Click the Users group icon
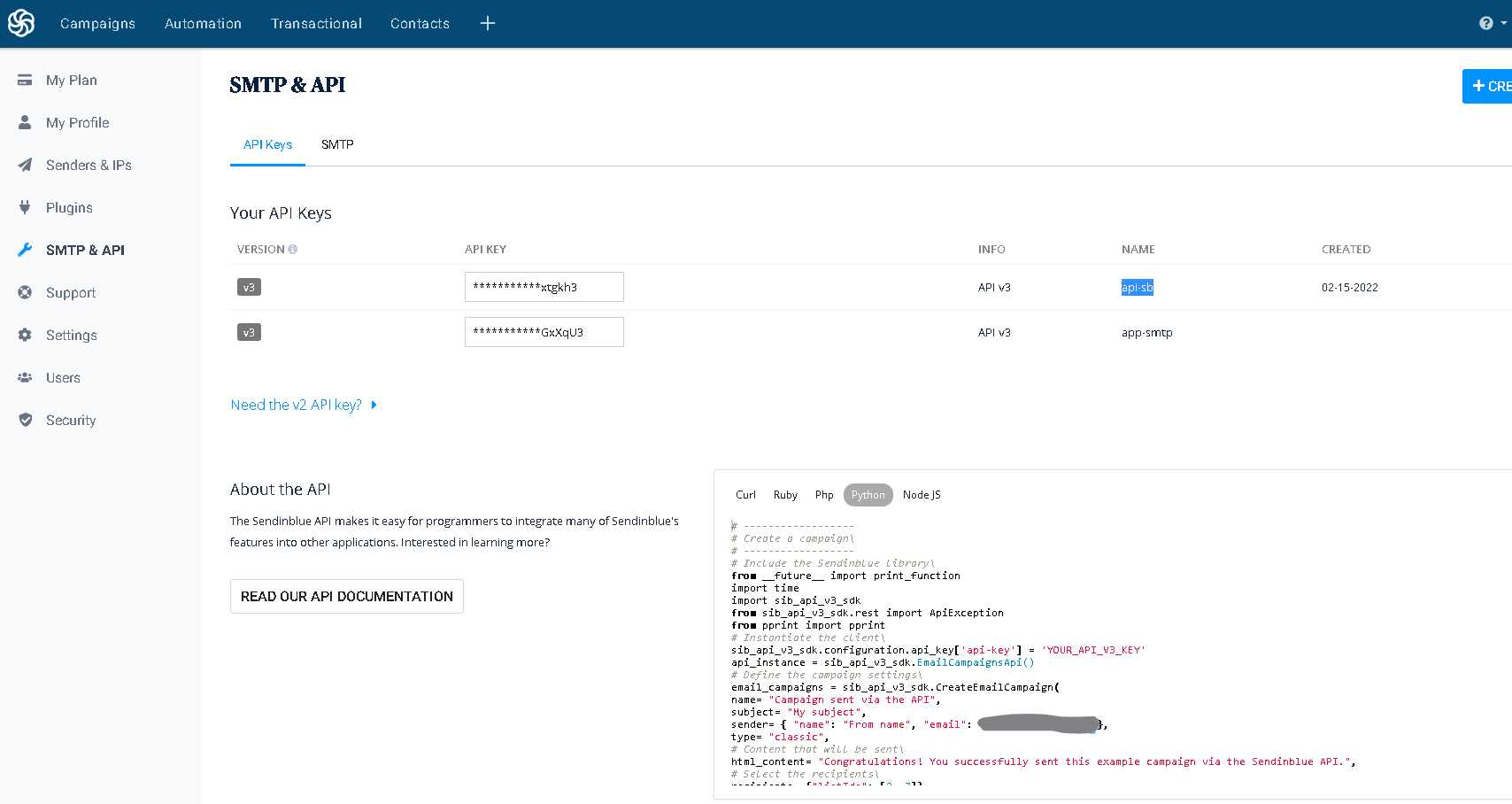 click(x=25, y=377)
